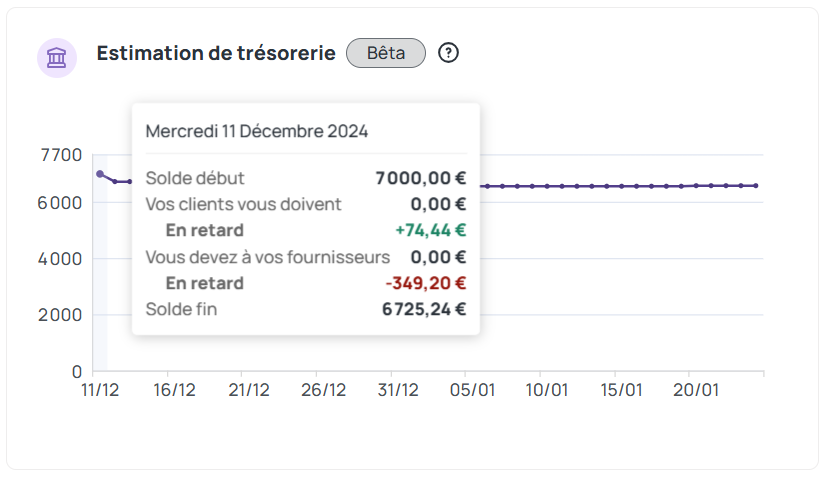829x480 pixels.
Task: Click Vous devez à vos fournisseurs row
Action: coord(267,257)
